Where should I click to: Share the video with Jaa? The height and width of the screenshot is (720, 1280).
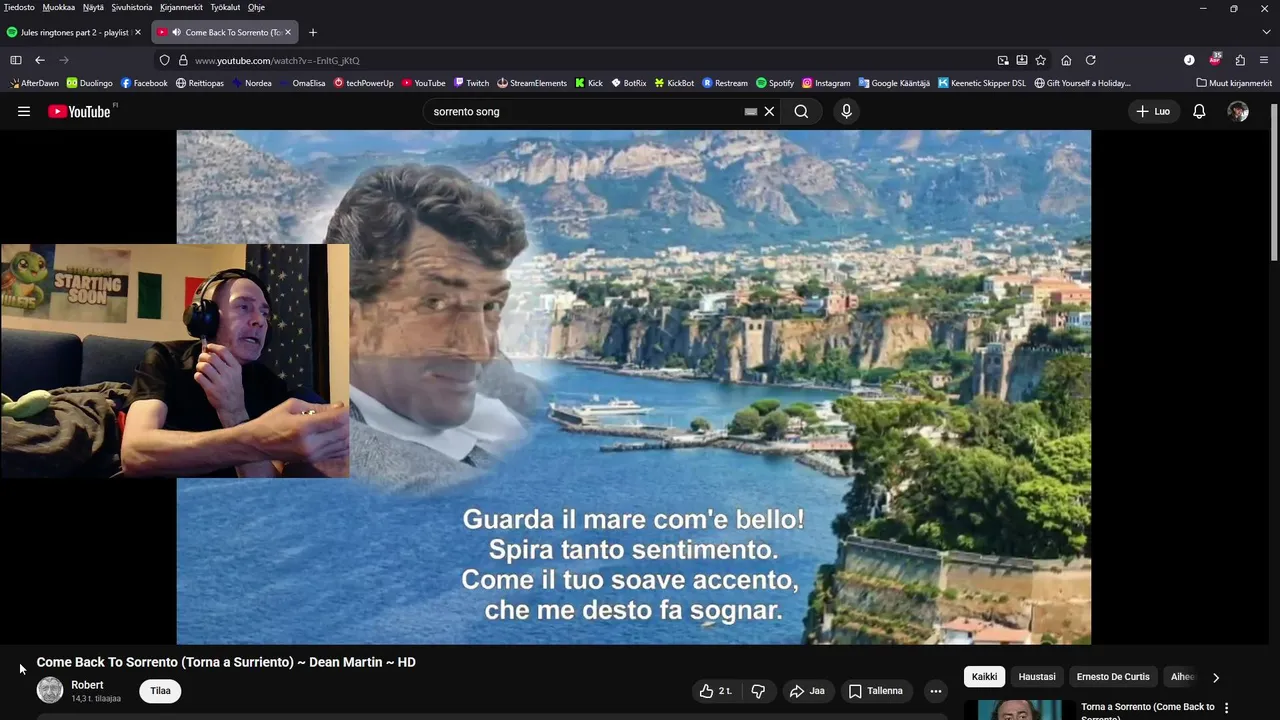[x=807, y=691]
